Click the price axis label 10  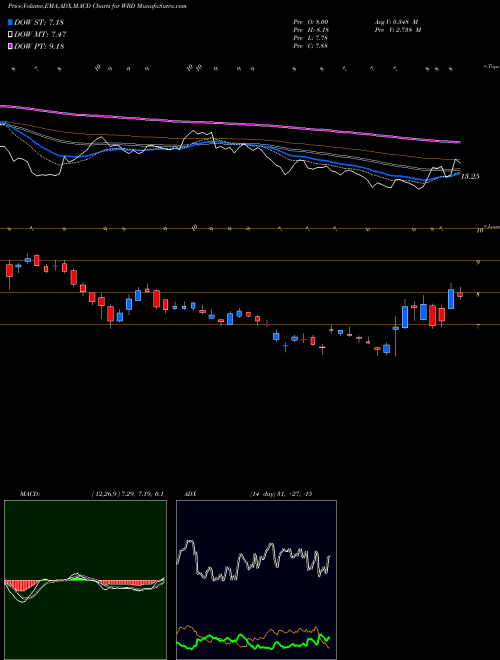[x=479, y=231]
